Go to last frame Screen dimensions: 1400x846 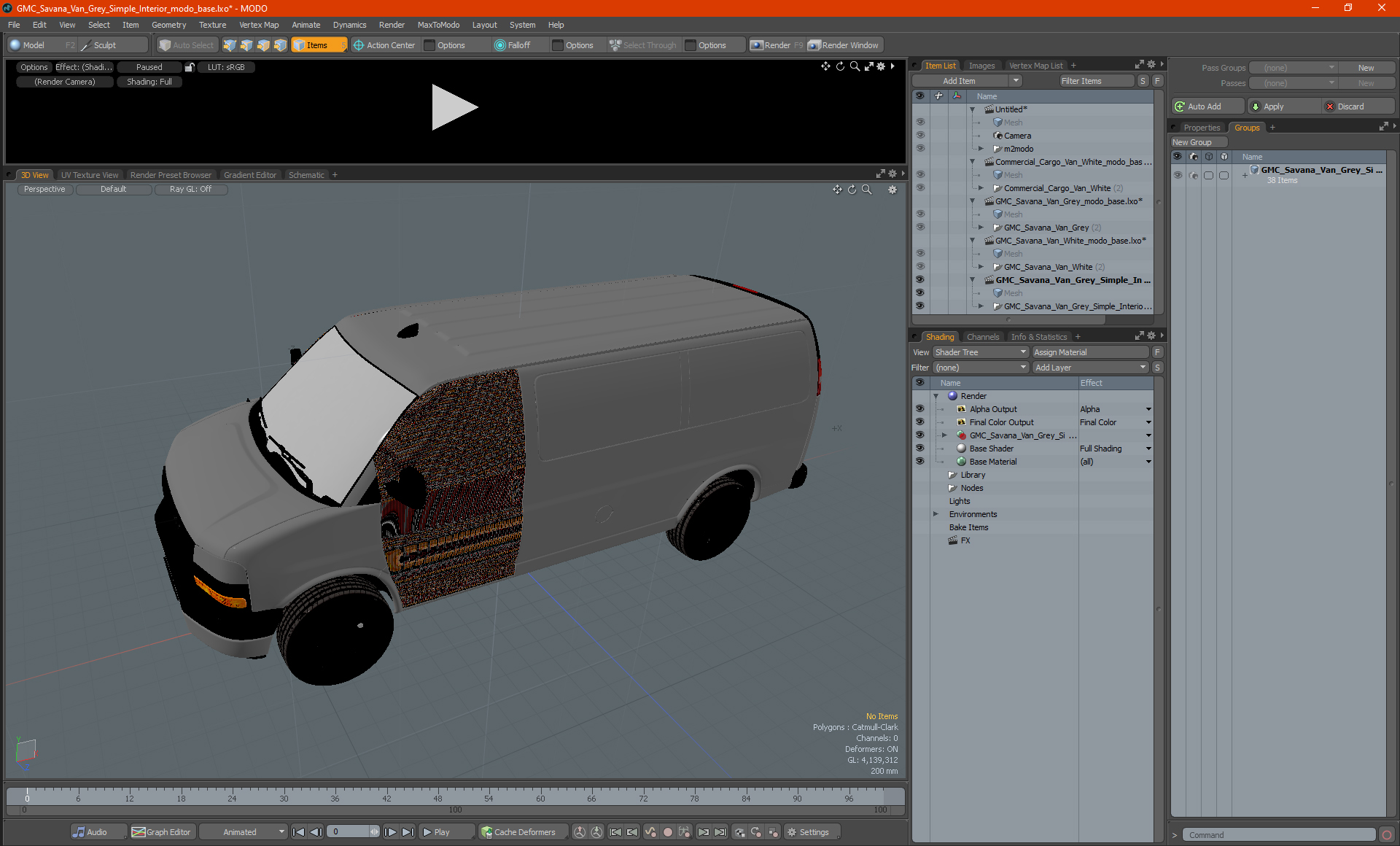pyautogui.click(x=408, y=832)
